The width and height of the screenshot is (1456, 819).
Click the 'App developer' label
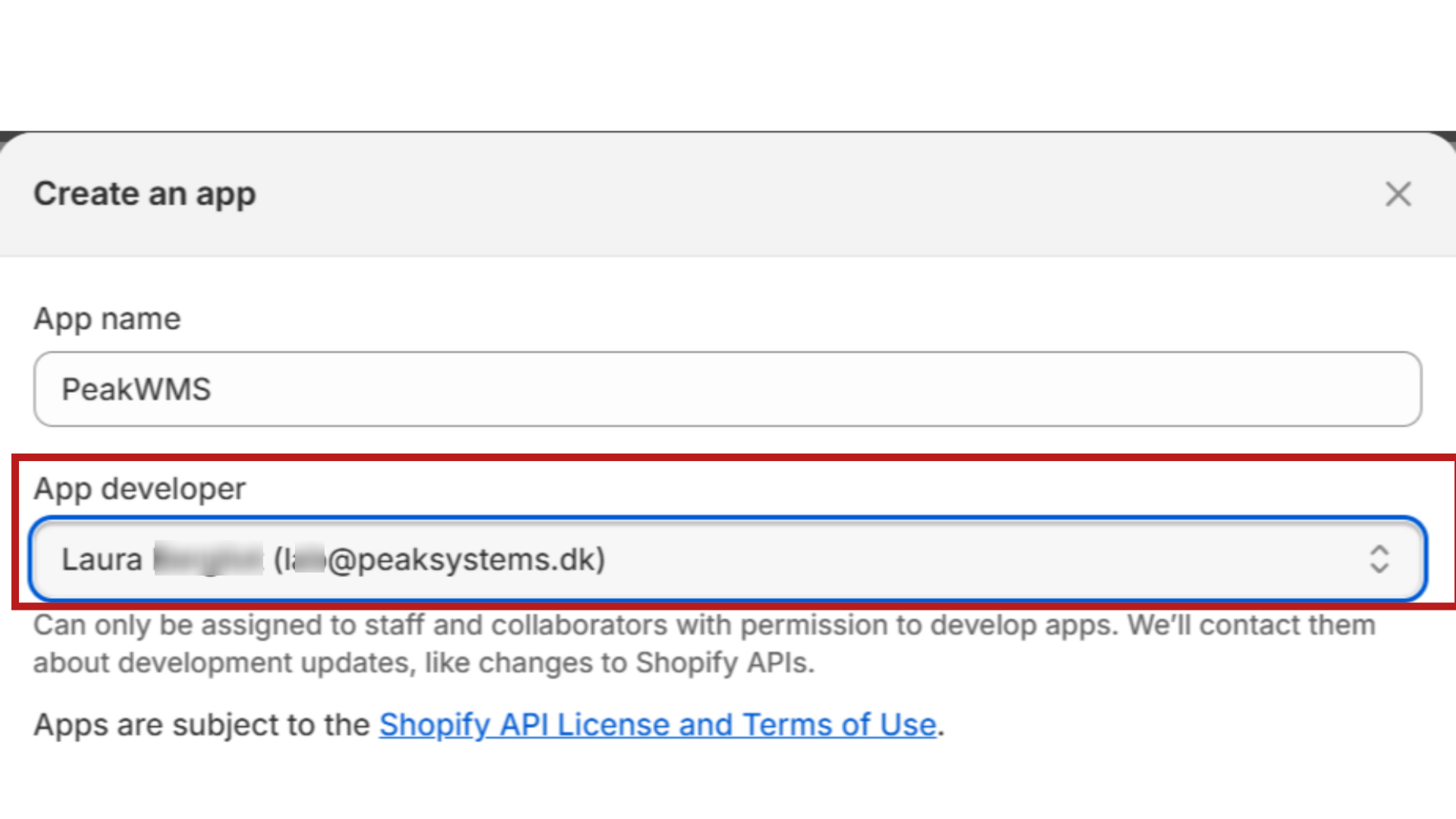tap(140, 489)
